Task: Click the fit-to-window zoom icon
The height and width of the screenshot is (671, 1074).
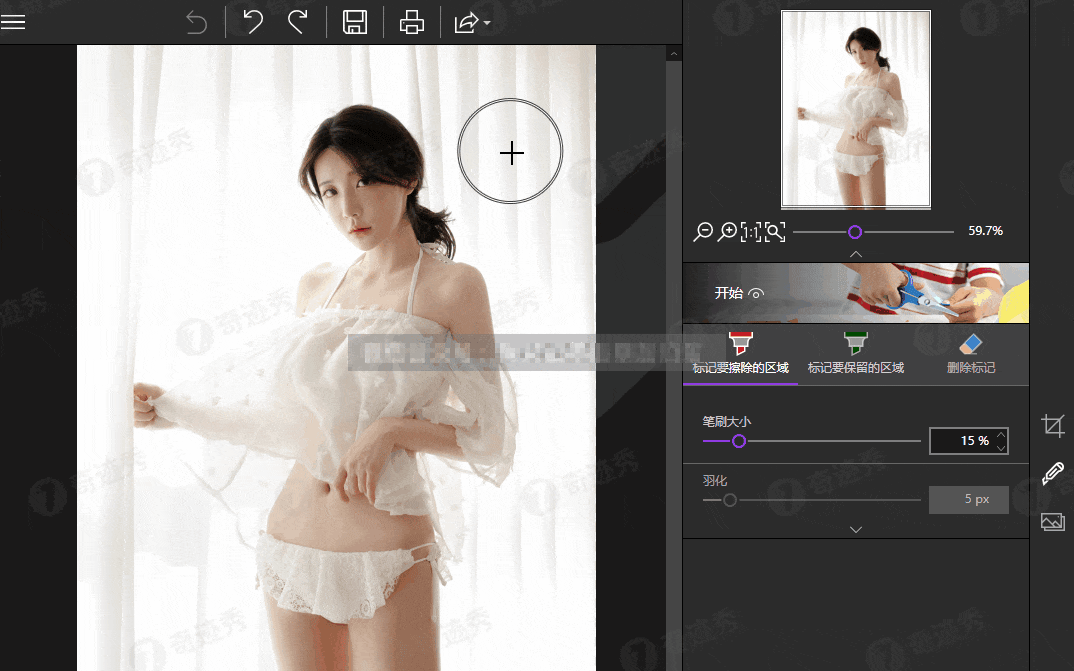Action: [775, 232]
